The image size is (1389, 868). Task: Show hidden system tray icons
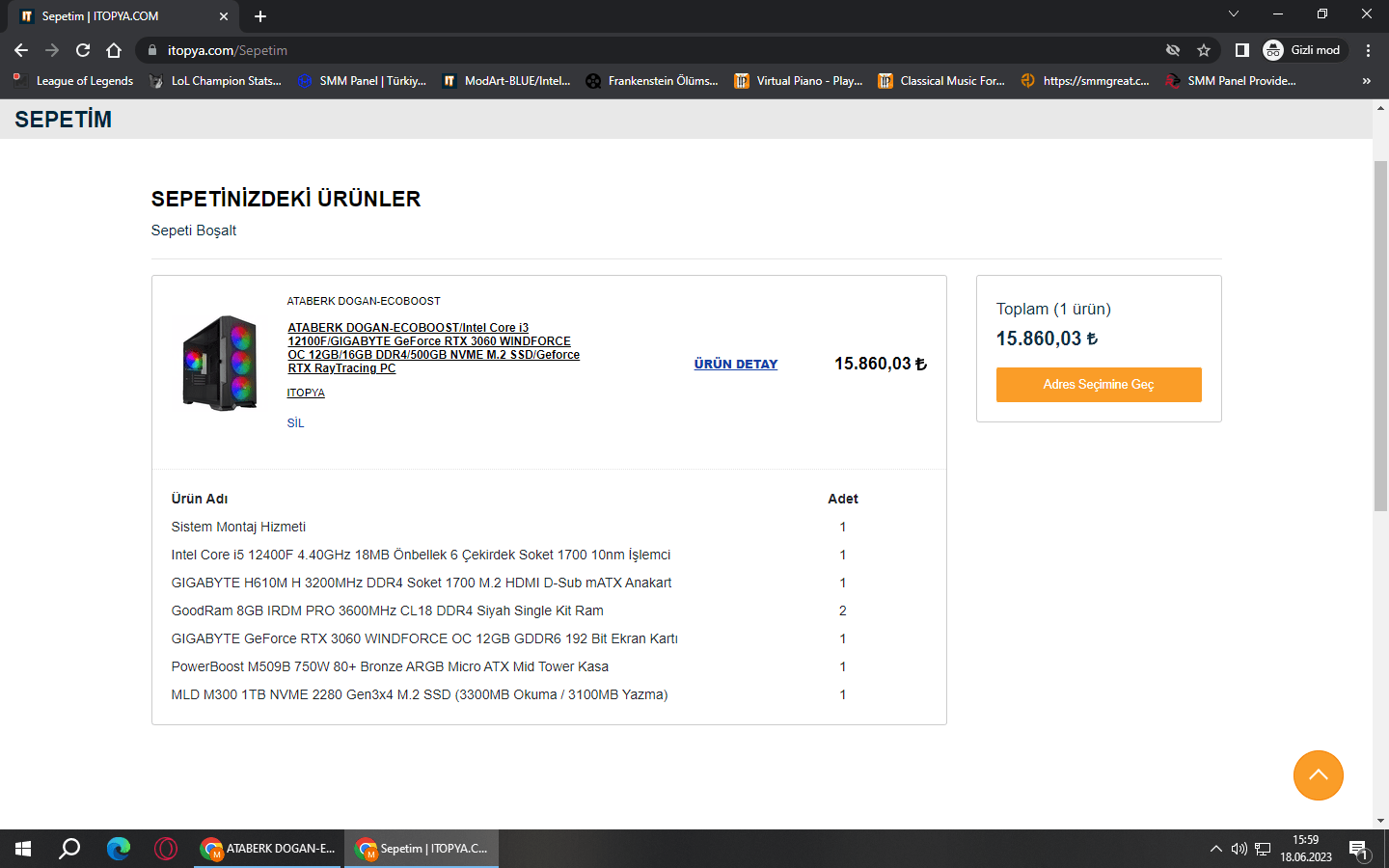pyautogui.click(x=1215, y=849)
